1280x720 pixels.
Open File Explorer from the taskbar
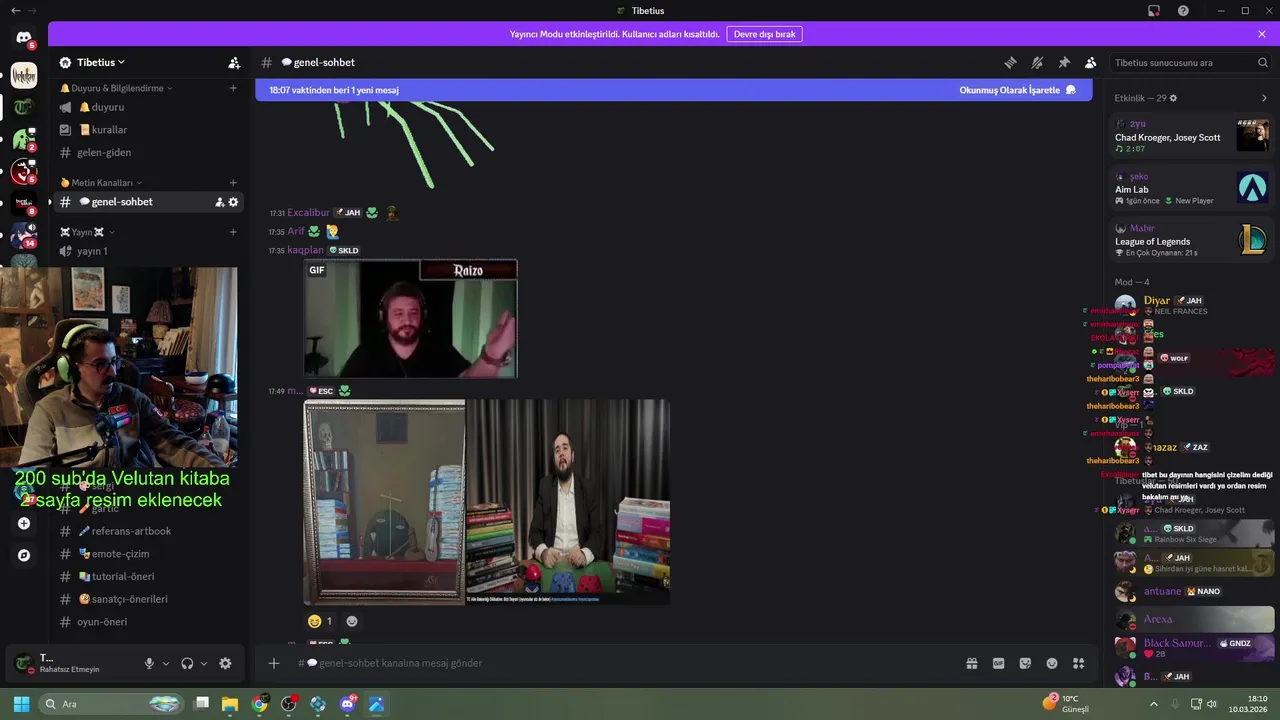pyautogui.click(x=230, y=704)
